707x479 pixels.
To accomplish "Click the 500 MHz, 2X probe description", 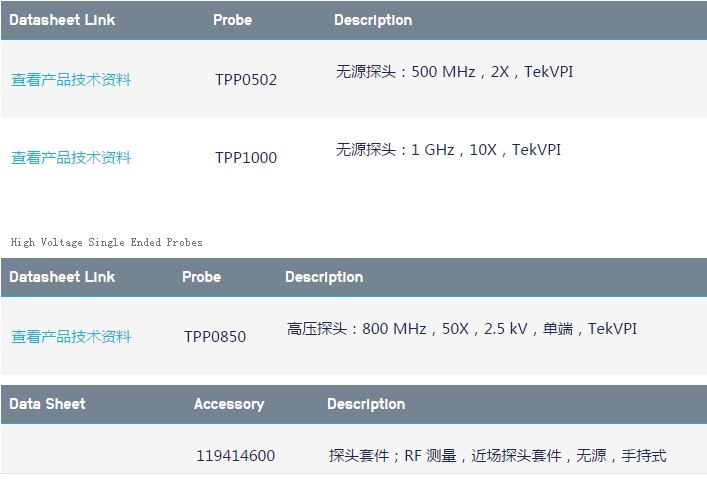I will point(454,72).
